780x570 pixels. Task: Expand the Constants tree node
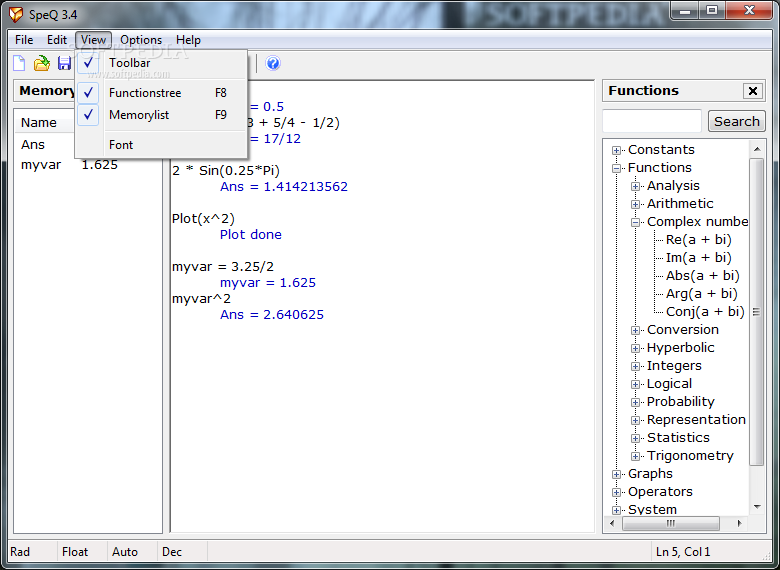(616, 150)
